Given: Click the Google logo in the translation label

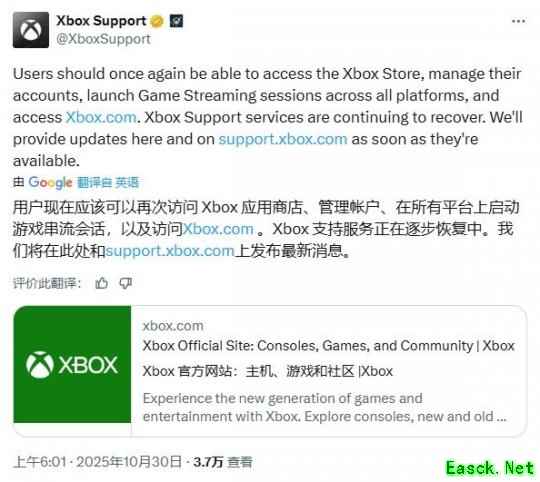Looking at the screenshot, I should (50, 183).
